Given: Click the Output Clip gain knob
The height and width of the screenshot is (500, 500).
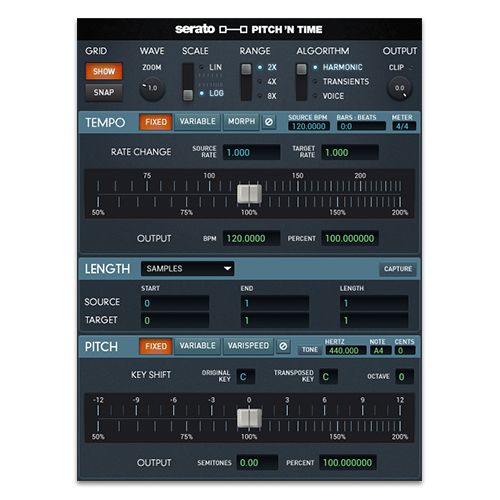Looking at the screenshot, I should tap(400, 89).
